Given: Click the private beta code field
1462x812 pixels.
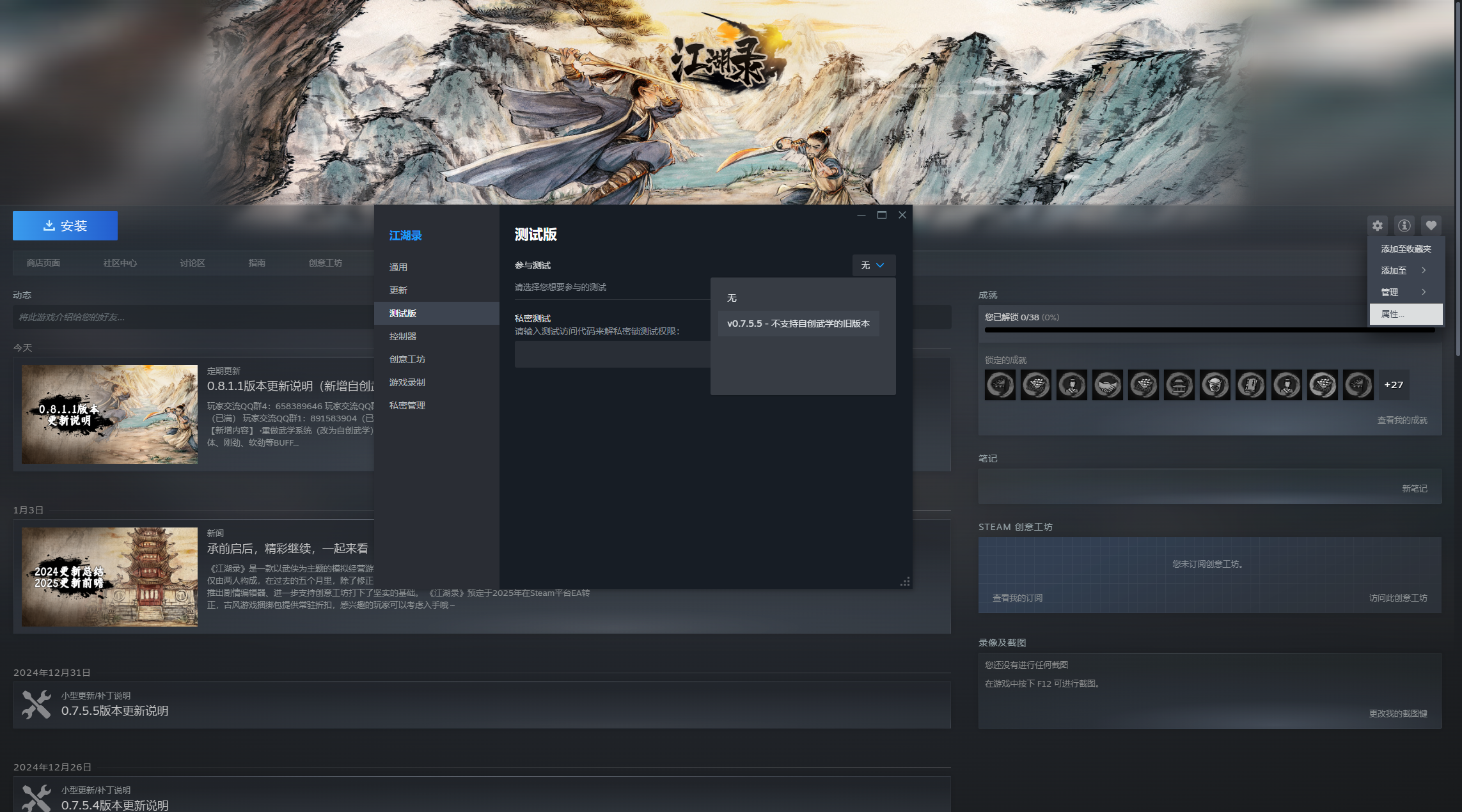Looking at the screenshot, I should pyautogui.click(x=612, y=354).
